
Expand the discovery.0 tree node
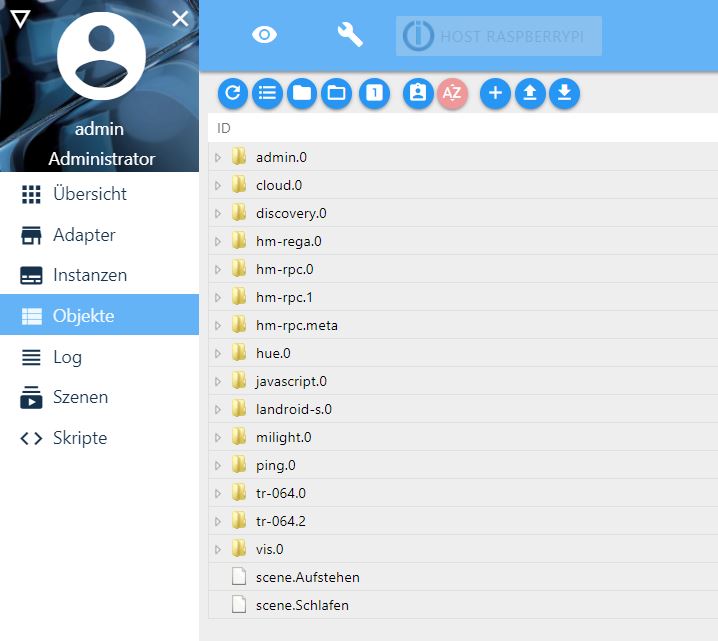pyautogui.click(x=218, y=213)
